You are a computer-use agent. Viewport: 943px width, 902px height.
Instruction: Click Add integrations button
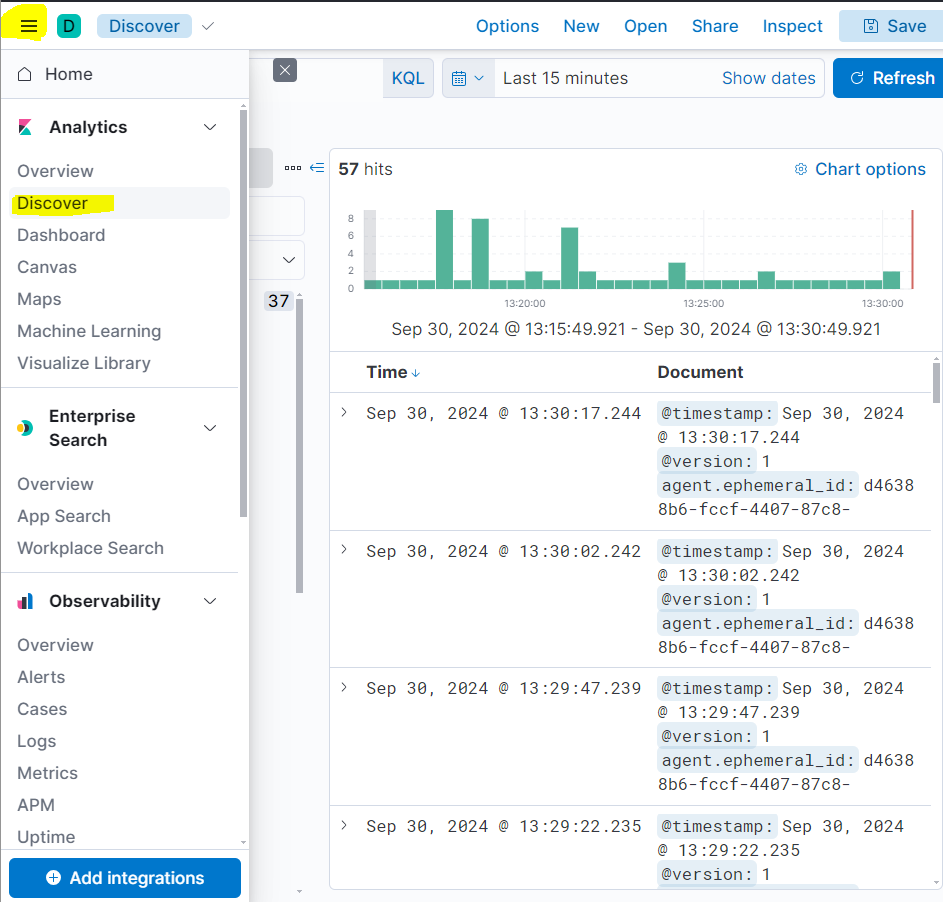coord(125,878)
